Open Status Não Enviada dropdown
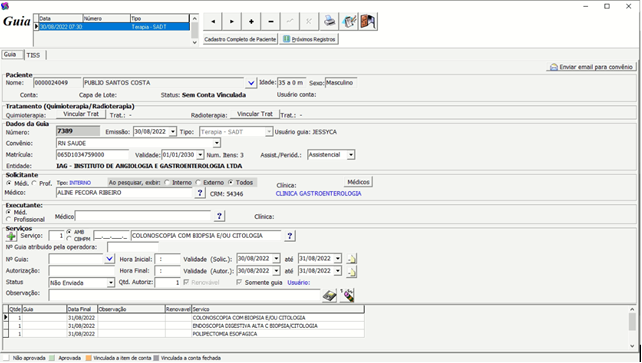This screenshot has height=363, width=642. coord(111,283)
